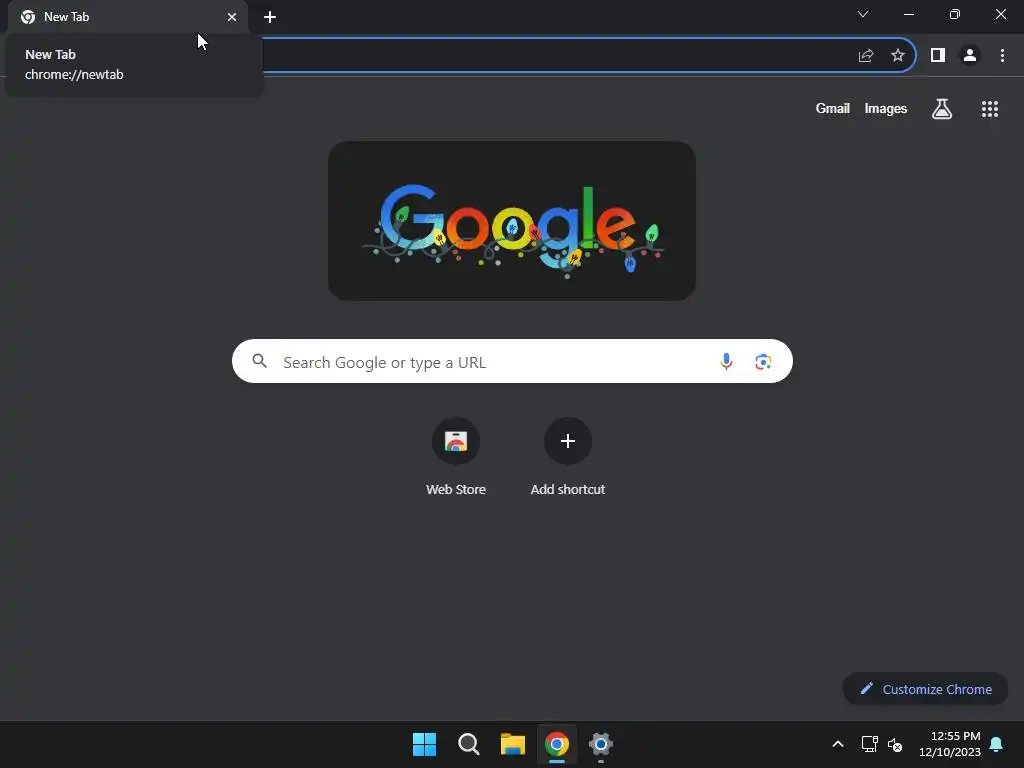
Task: Bookmark this tab with the star icon
Action: tap(898, 56)
